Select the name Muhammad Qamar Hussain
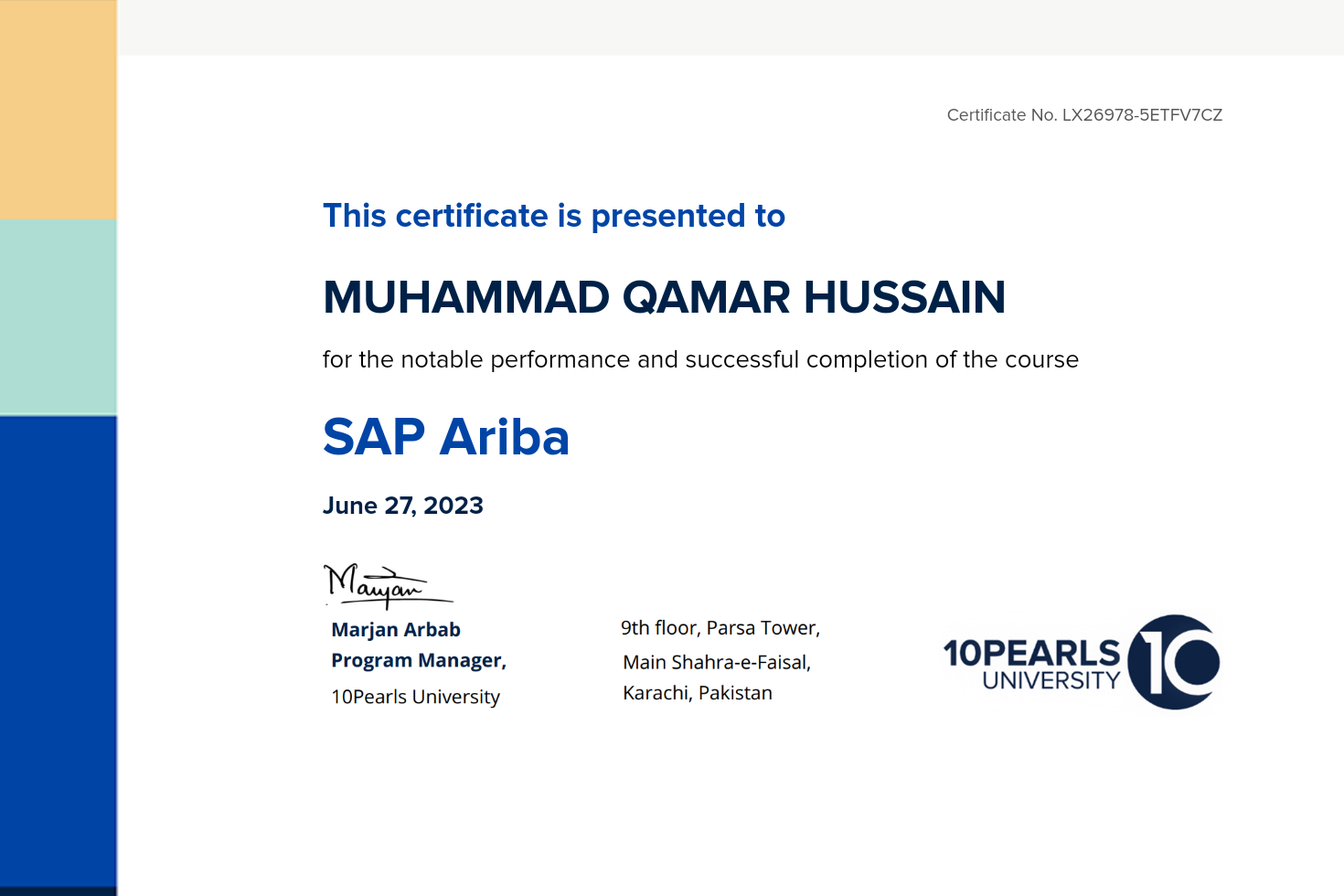This screenshot has height=896, width=1344. click(x=664, y=298)
